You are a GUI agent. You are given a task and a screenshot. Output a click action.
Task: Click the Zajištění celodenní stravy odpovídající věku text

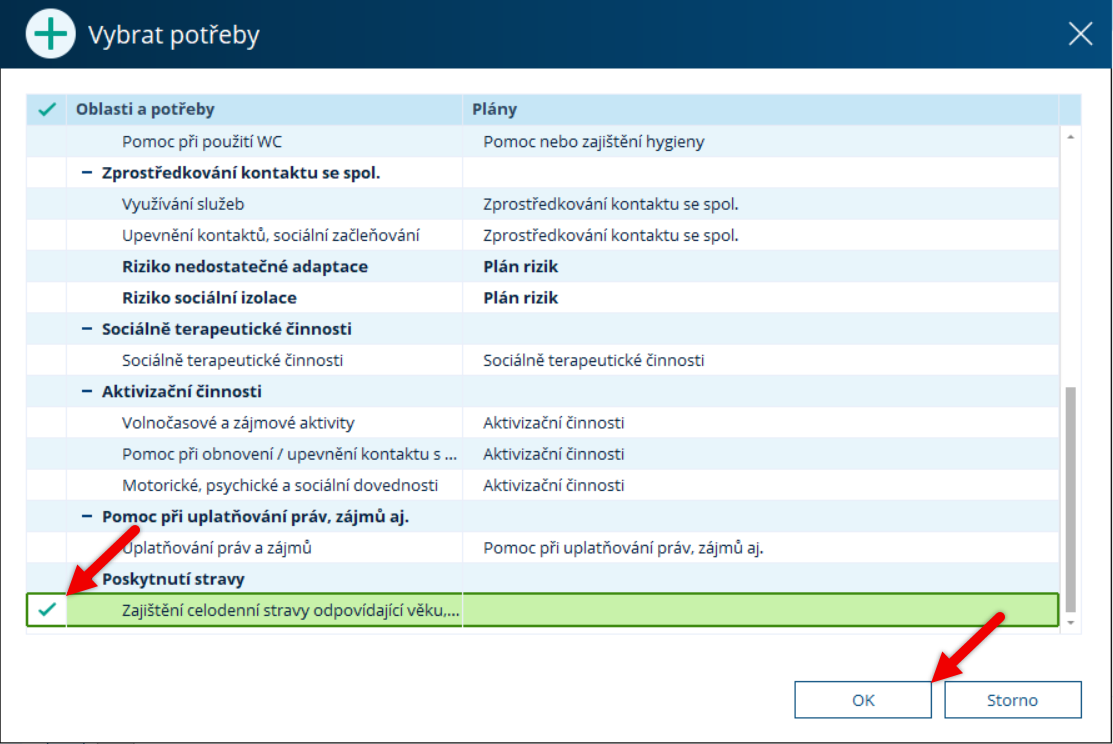pyautogui.click(x=290, y=611)
